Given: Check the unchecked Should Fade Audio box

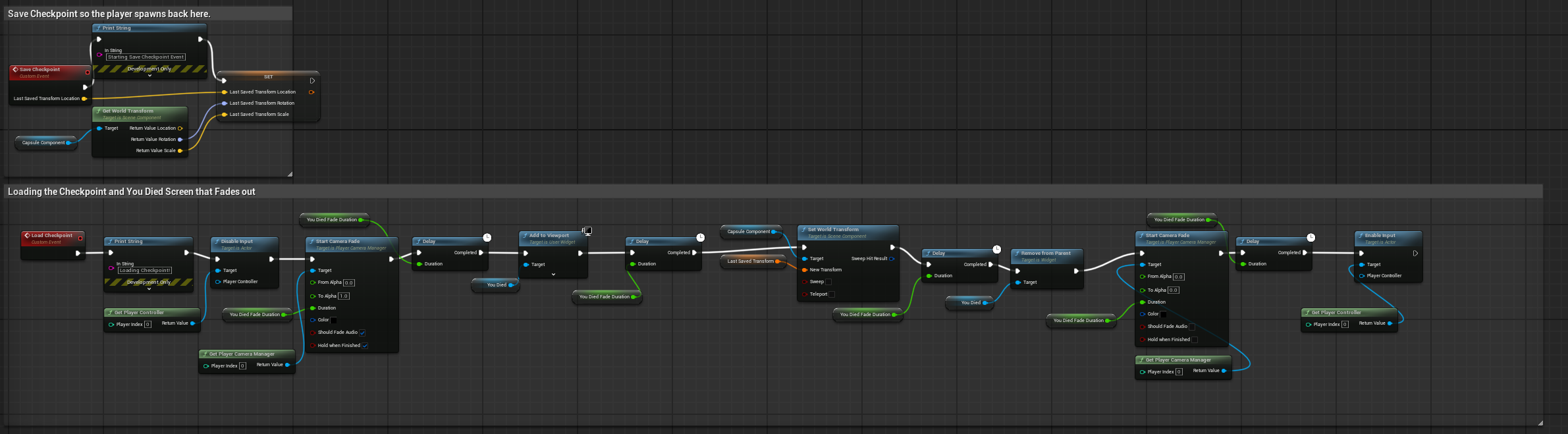Looking at the screenshot, I should pos(1192,327).
